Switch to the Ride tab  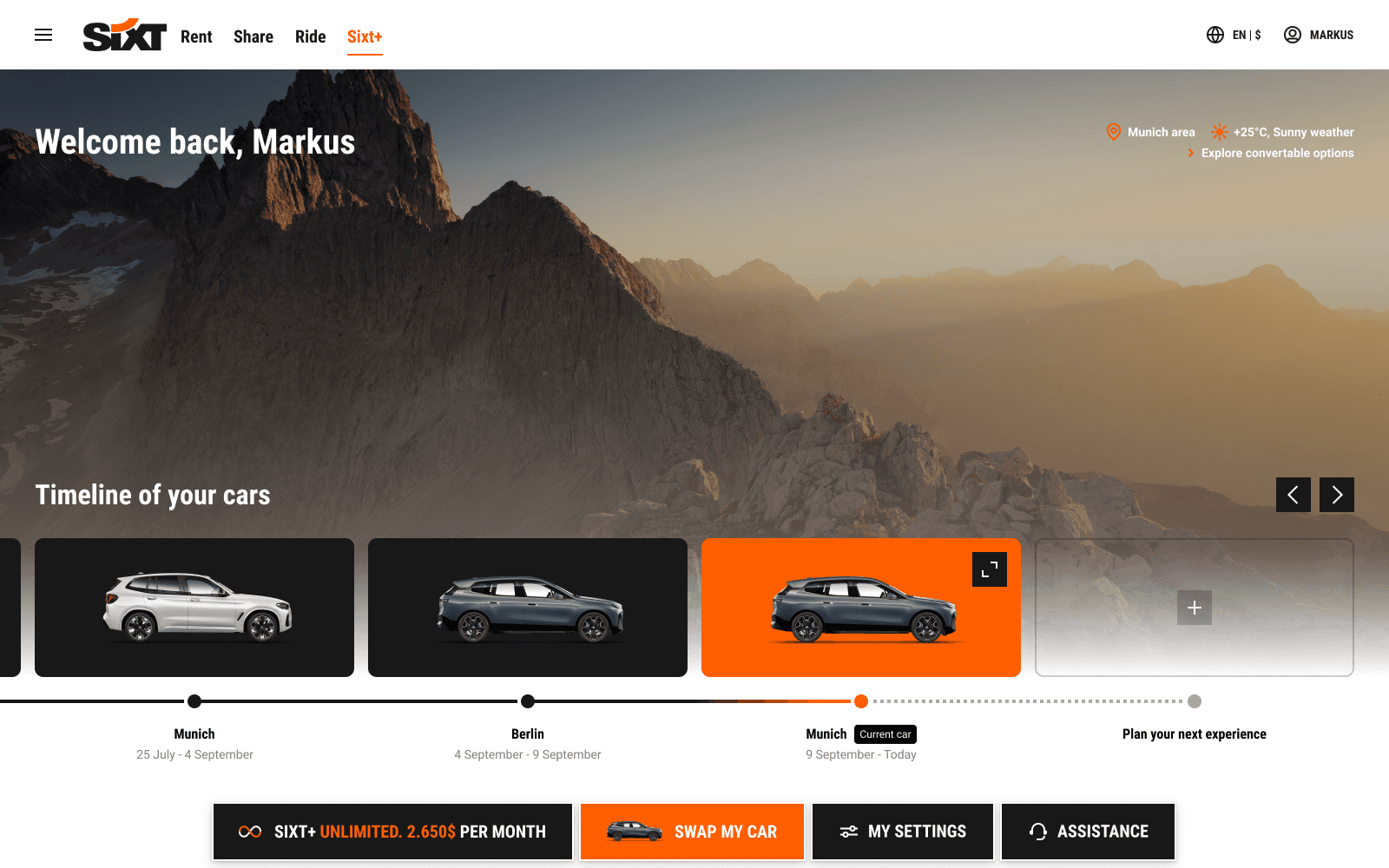(310, 36)
